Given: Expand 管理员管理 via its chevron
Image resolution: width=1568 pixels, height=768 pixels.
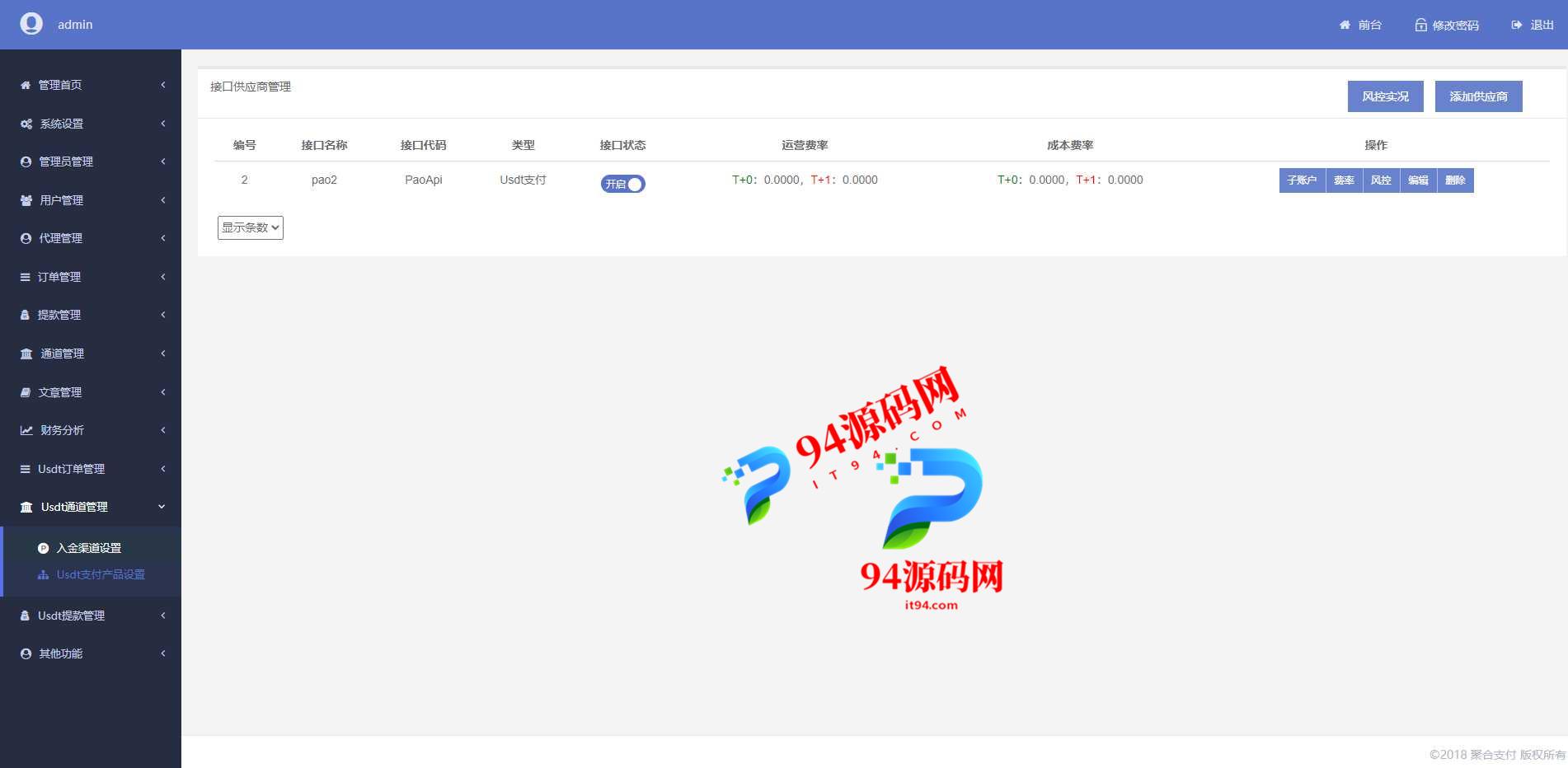Looking at the screenshot, I should [x=163, y=162].
